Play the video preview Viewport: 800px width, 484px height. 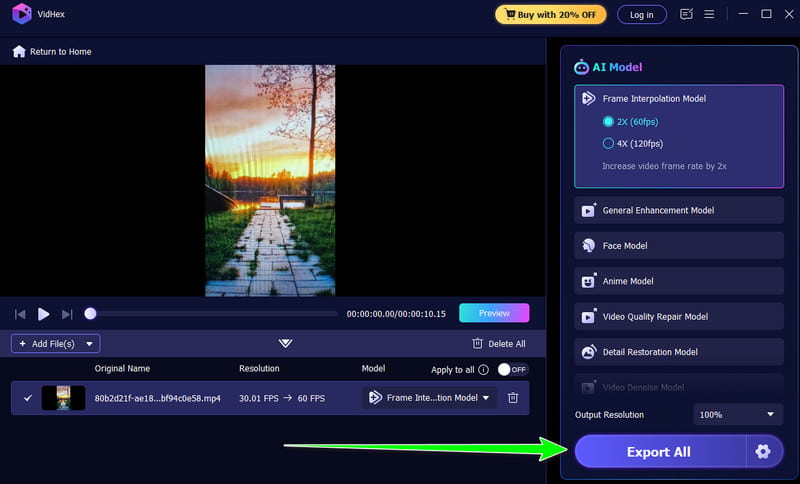tap(43, 314)
